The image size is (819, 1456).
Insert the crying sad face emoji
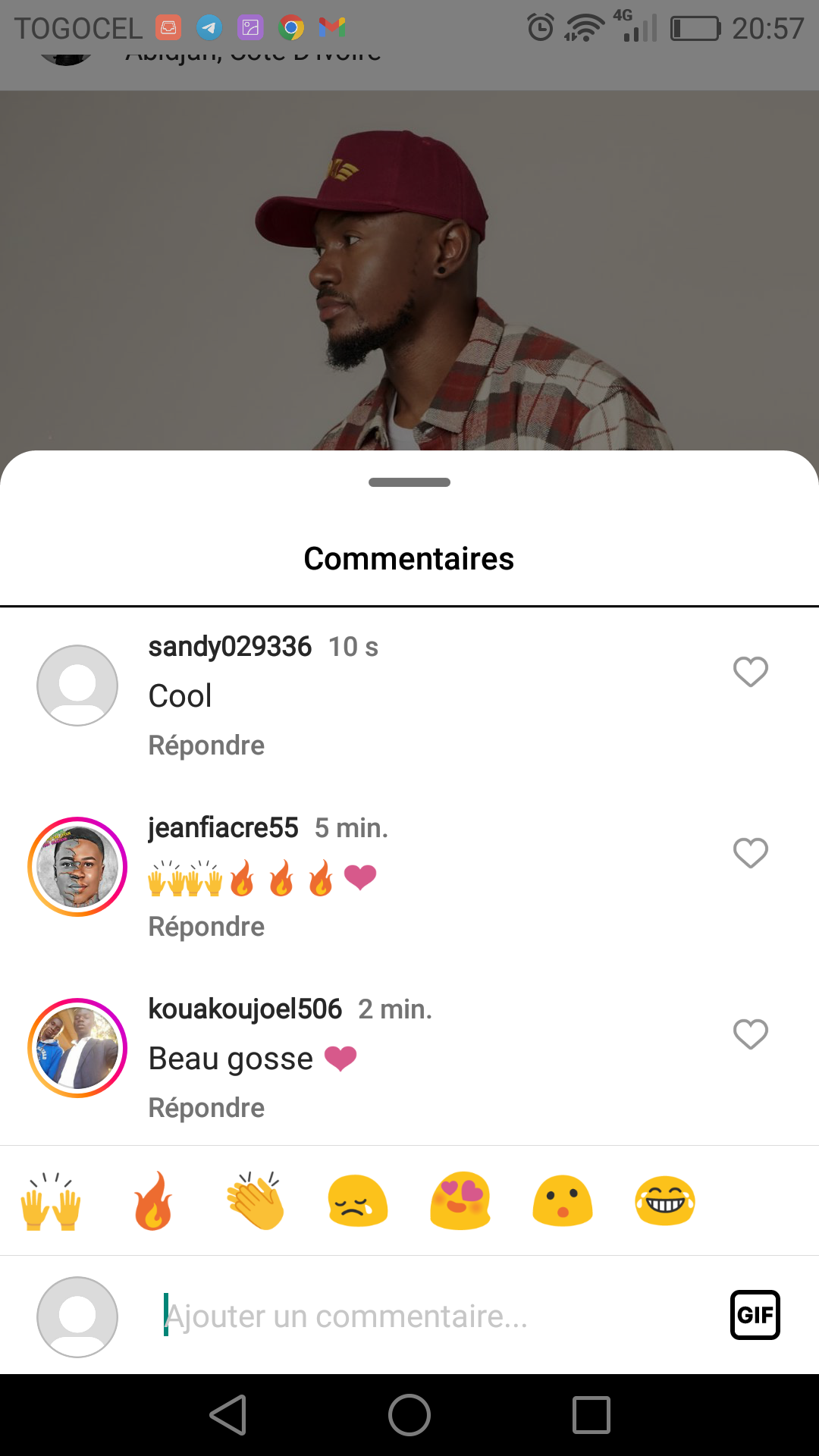358,1202
